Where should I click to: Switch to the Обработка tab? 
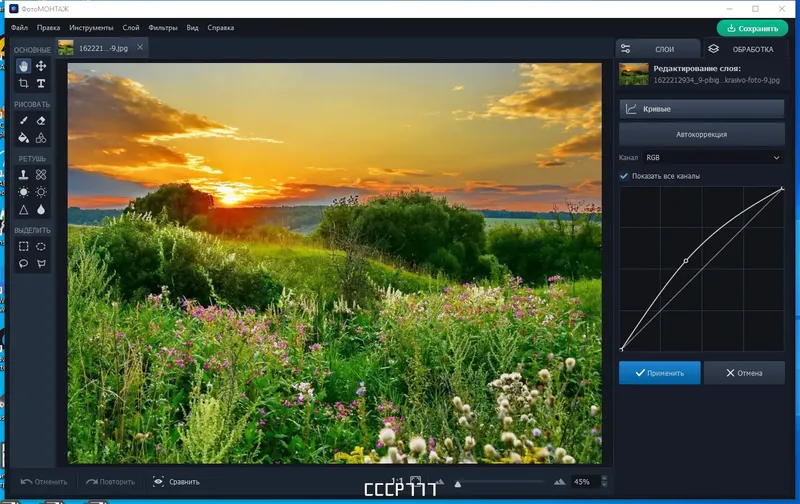(x=744, y=49)
